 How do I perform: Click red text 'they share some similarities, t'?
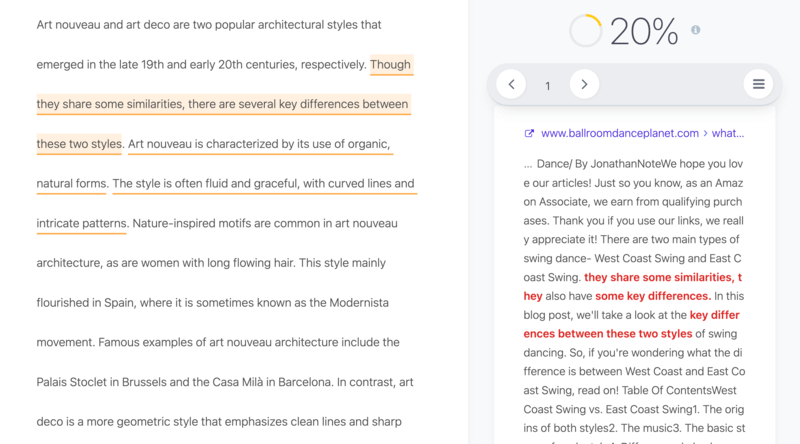pos(663,278)
